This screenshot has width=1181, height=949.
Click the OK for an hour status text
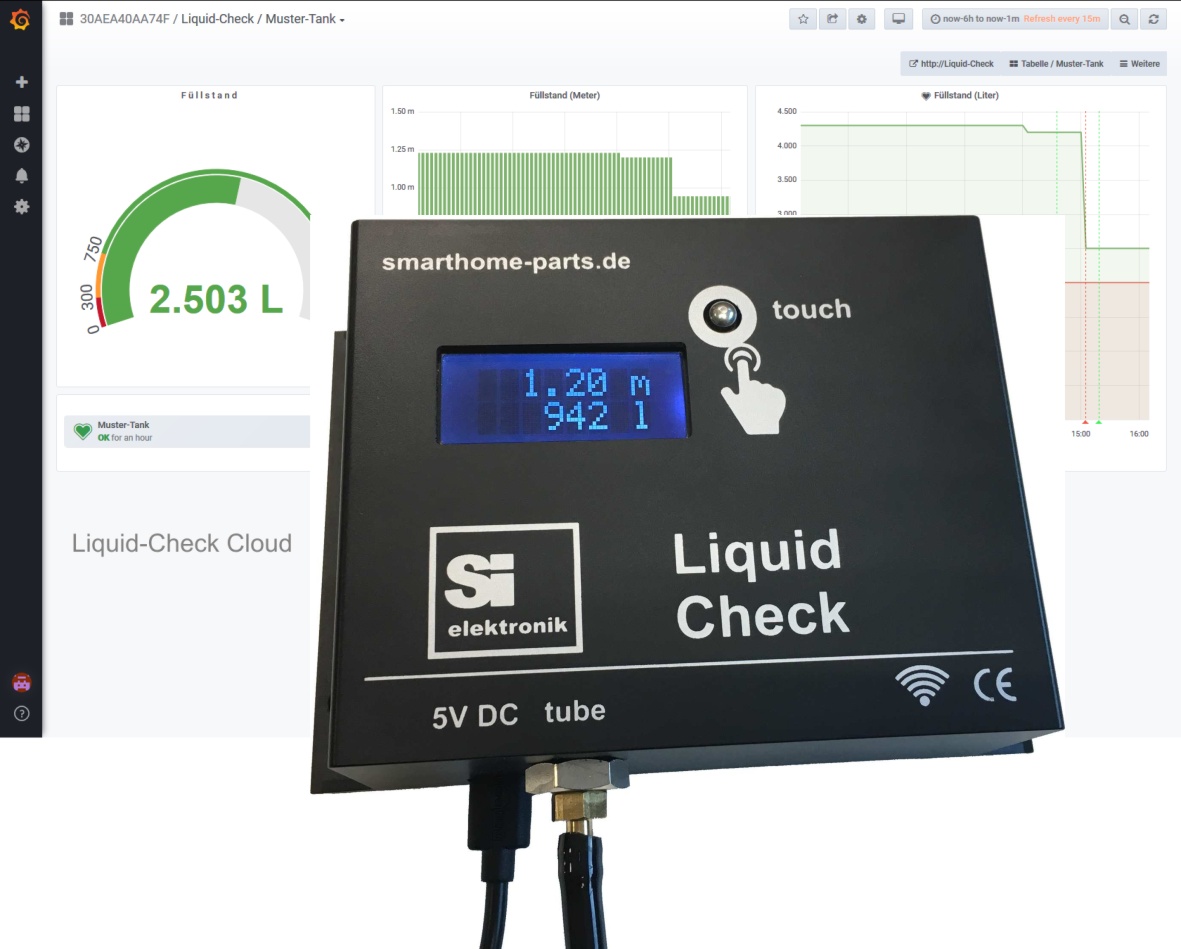[125, 438]
